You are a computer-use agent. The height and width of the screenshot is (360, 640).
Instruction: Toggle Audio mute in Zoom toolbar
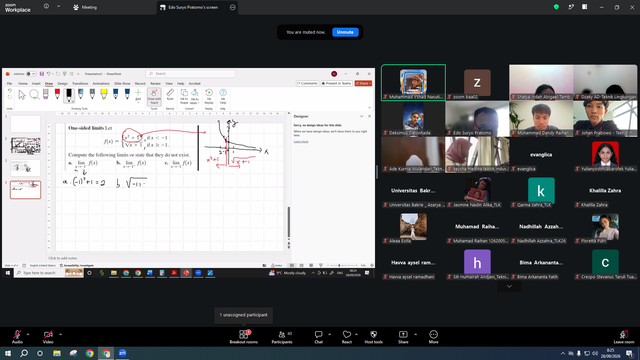(17, 337)
